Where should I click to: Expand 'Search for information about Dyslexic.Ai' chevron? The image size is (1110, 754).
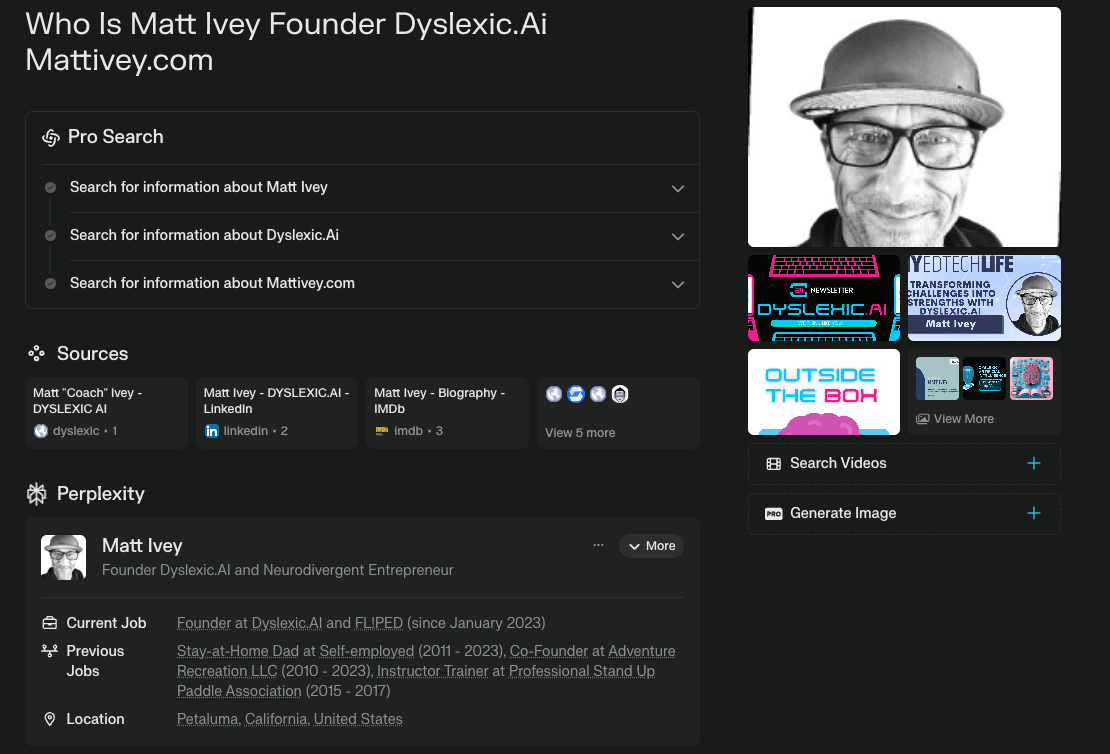point(677,236)
